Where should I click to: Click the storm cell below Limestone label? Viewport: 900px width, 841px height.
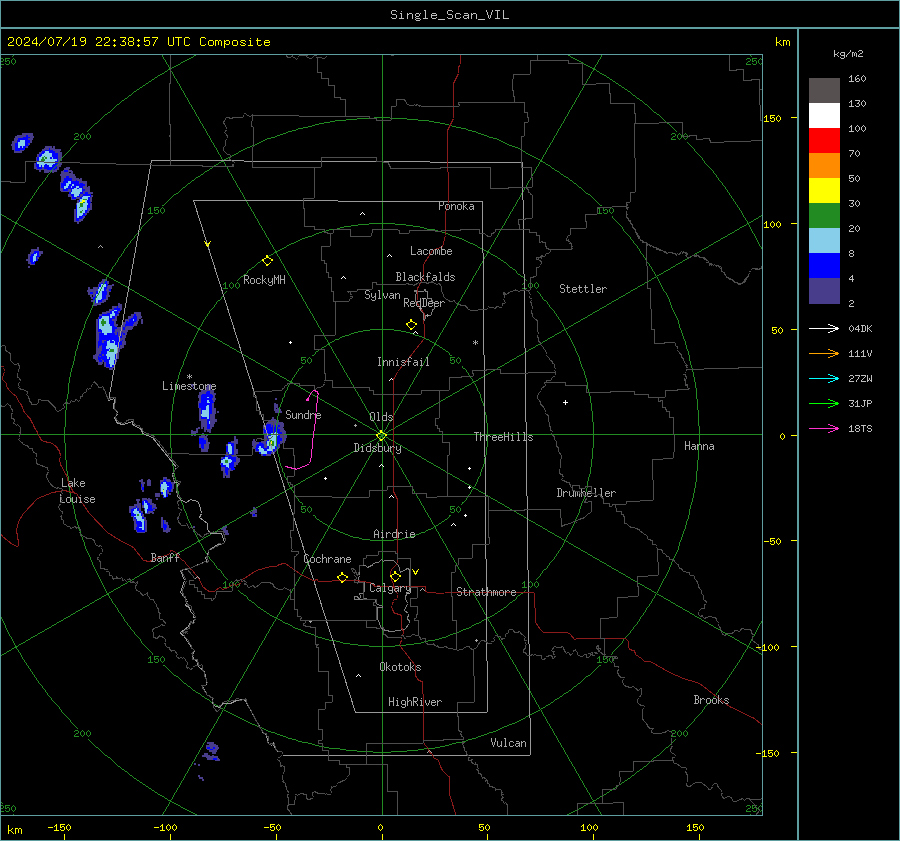pyautogui.click(x=206, y=410)
